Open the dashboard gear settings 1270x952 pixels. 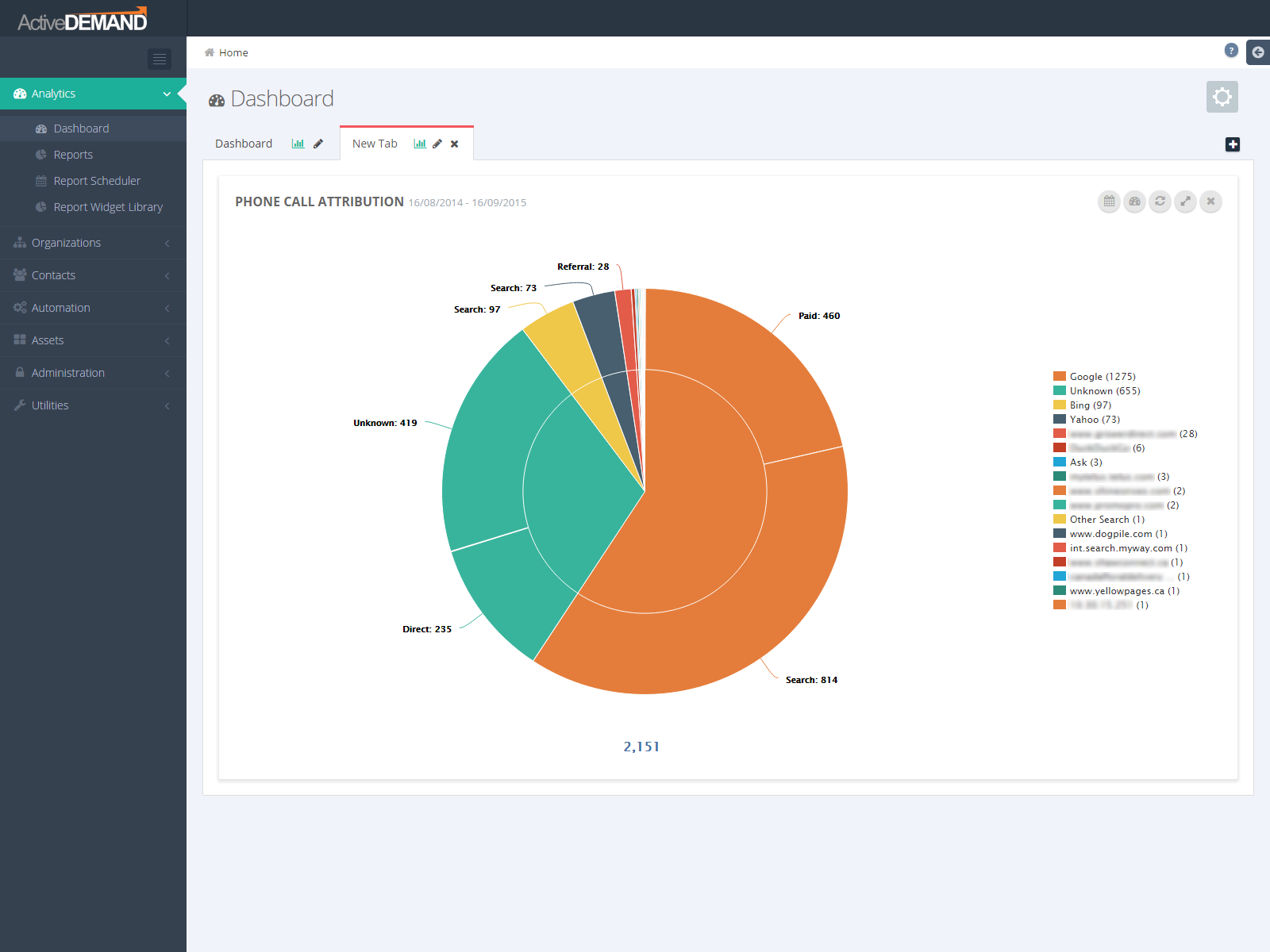tap(1222, 97)
